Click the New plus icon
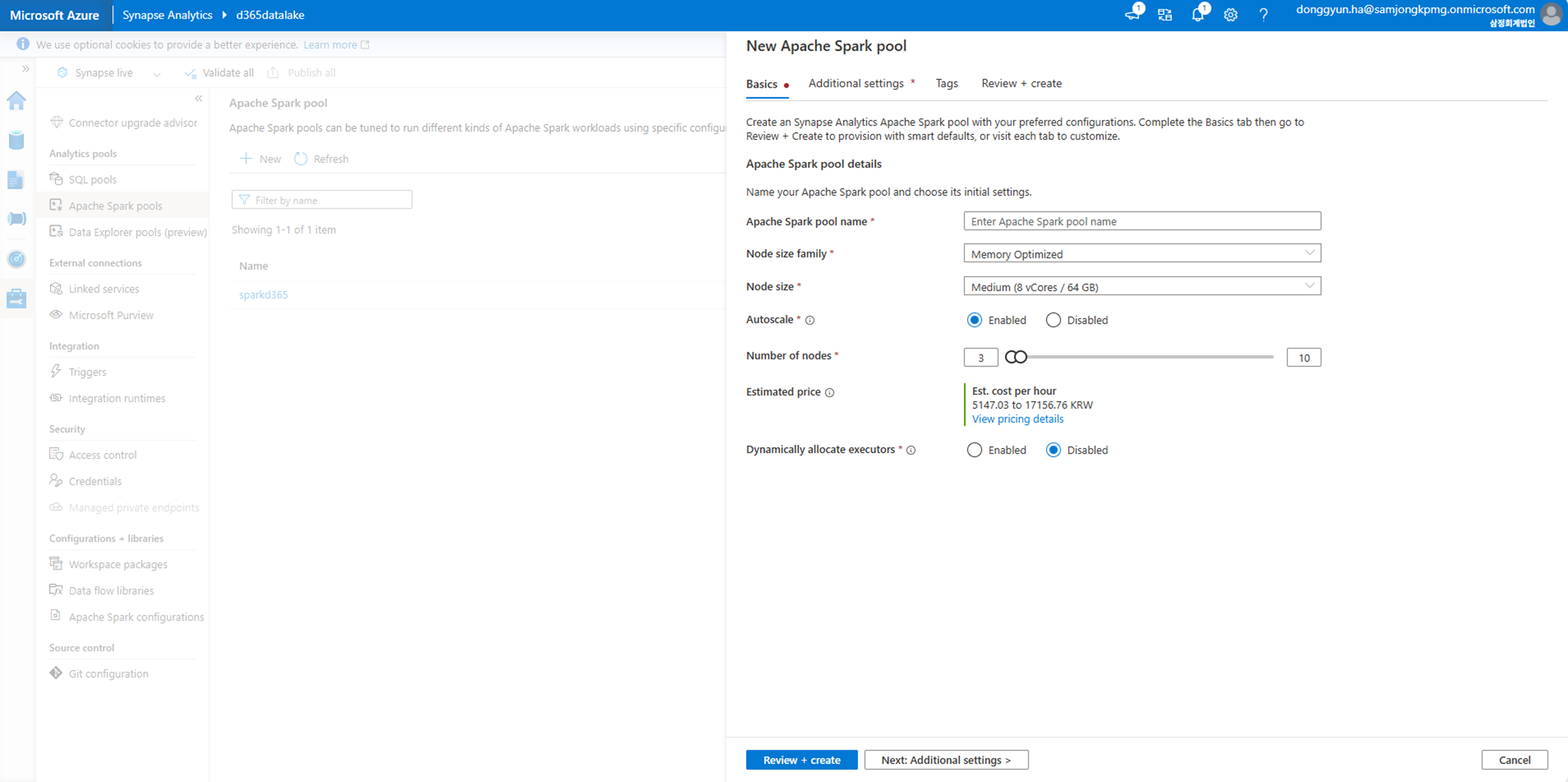 coord(246,159)
